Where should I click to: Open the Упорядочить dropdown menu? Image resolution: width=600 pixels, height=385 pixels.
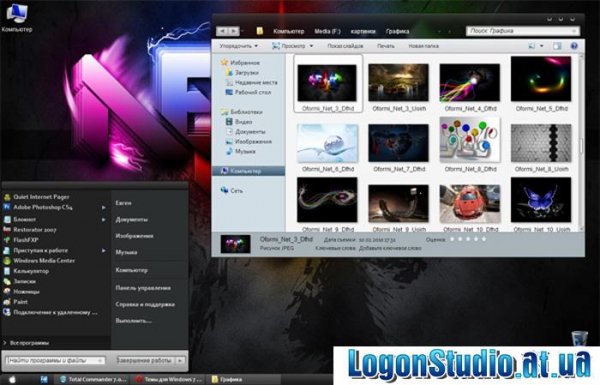(239, 46)
